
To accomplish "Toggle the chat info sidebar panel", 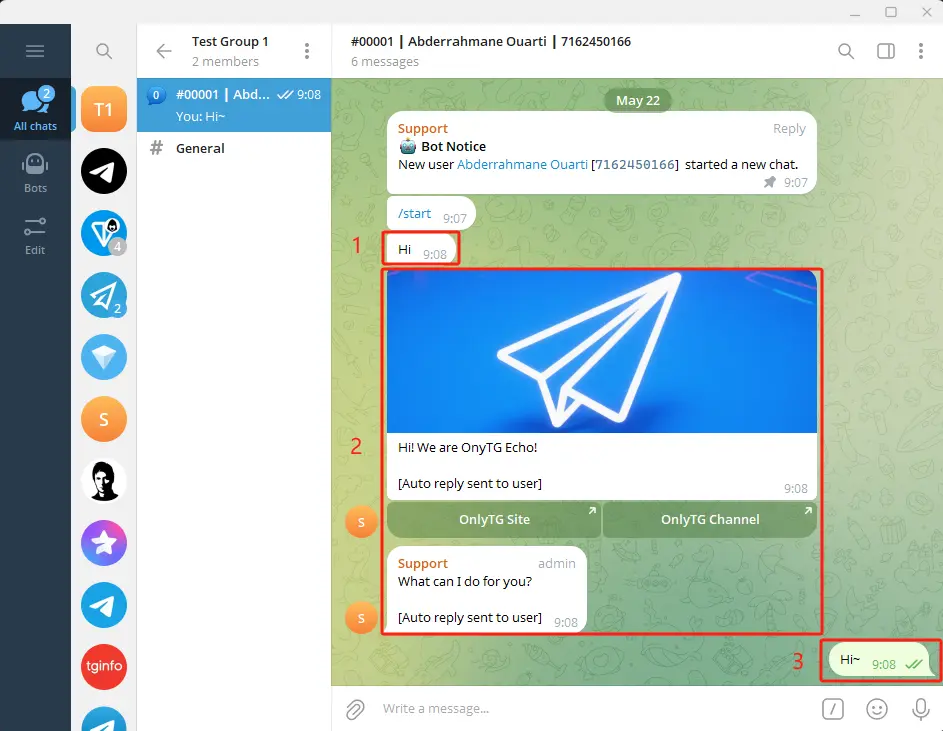I will click(885, 50).
